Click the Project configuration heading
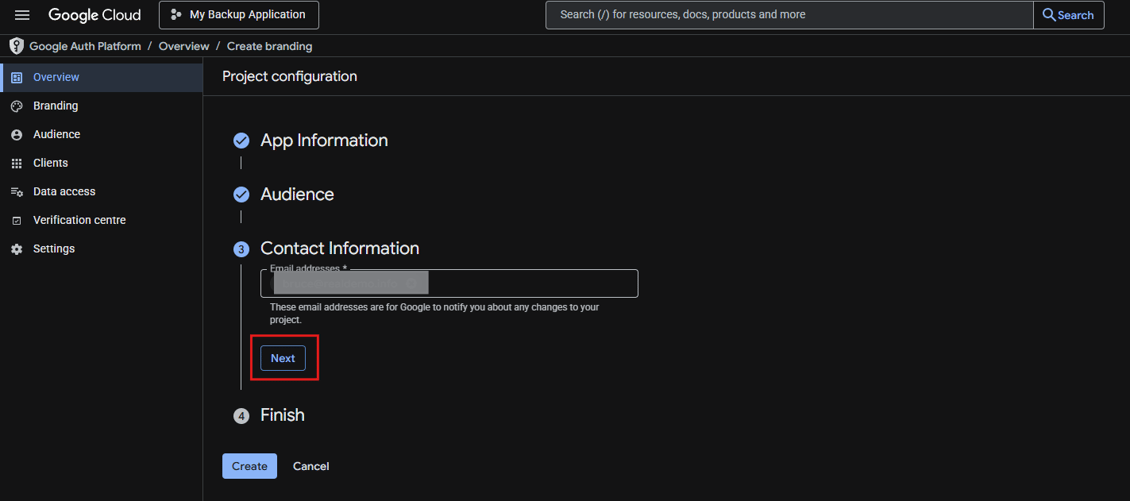Image resolution: width=1130 pixels, height=501 pixels. [290, 76]
